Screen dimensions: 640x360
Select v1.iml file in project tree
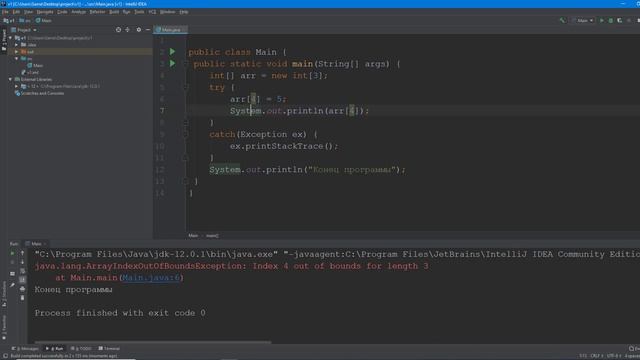(30, 73)
